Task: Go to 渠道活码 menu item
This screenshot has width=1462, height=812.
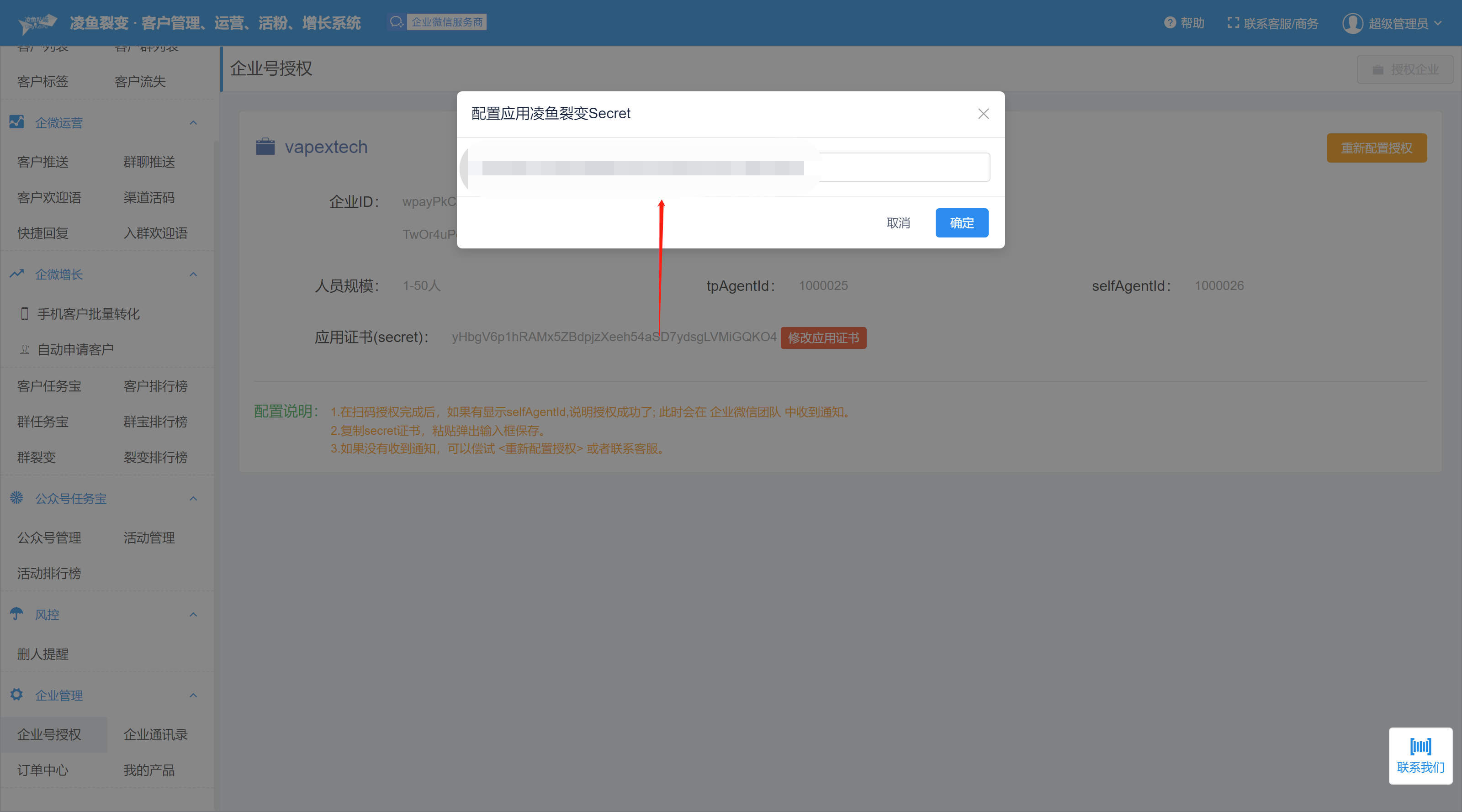Action: click(148, 197)
